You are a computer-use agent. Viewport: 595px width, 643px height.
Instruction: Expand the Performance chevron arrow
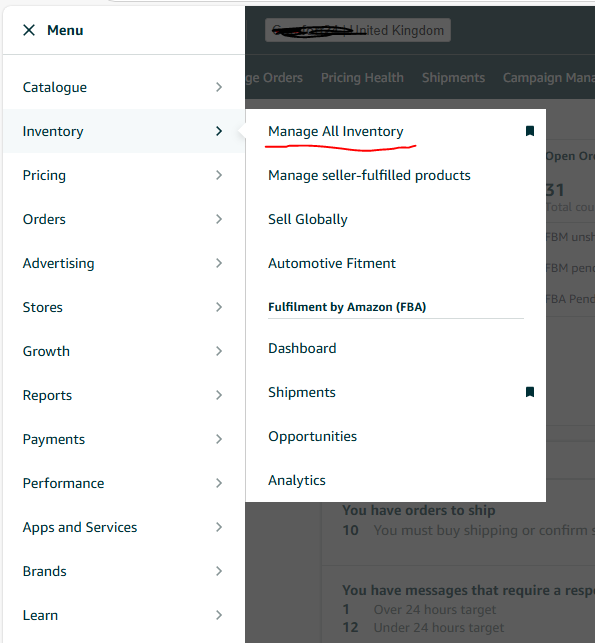click(x=219, y=483)
